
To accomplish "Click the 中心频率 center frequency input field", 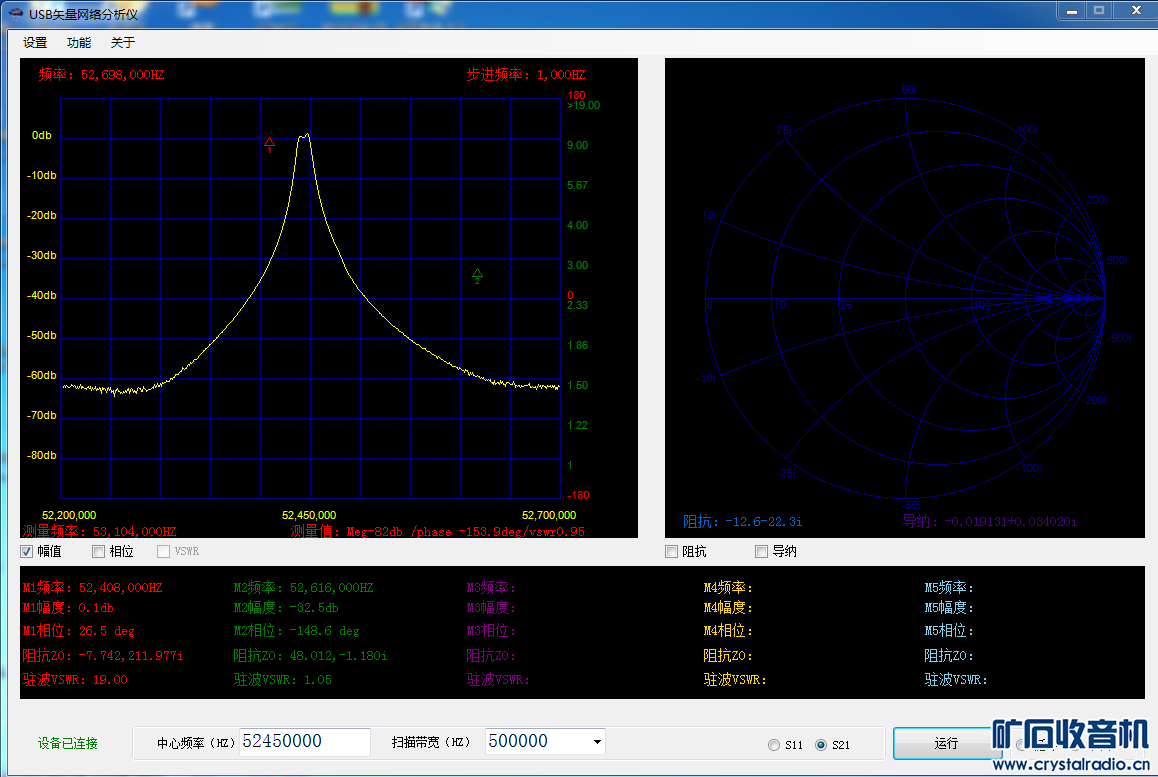I will 305,742.
